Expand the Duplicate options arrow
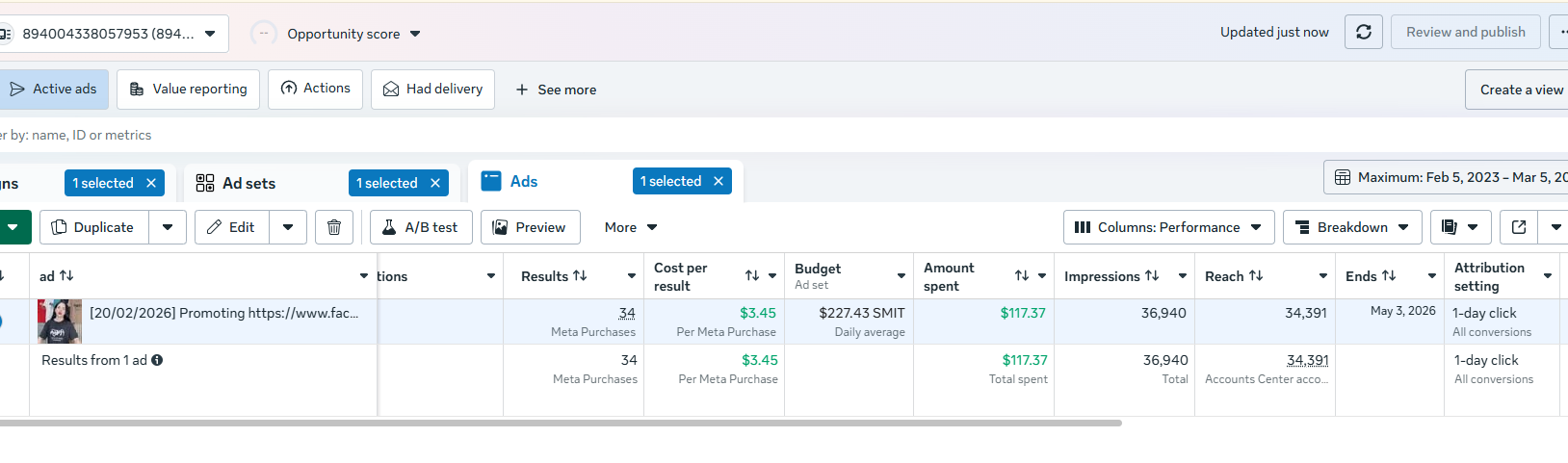The height and width of the screenshot is (463, 1568). pos(168,227)
